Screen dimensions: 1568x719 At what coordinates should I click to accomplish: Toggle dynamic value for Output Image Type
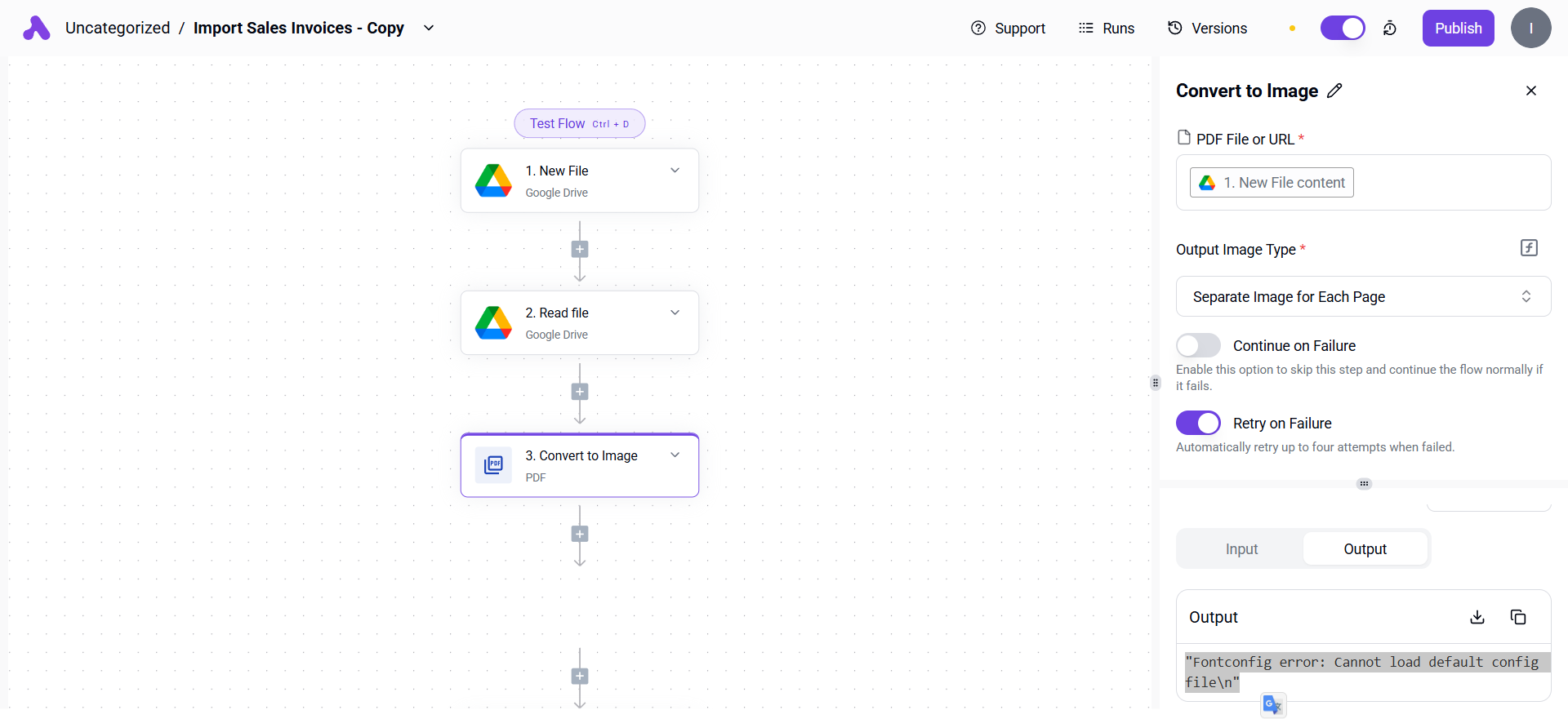1529,248
